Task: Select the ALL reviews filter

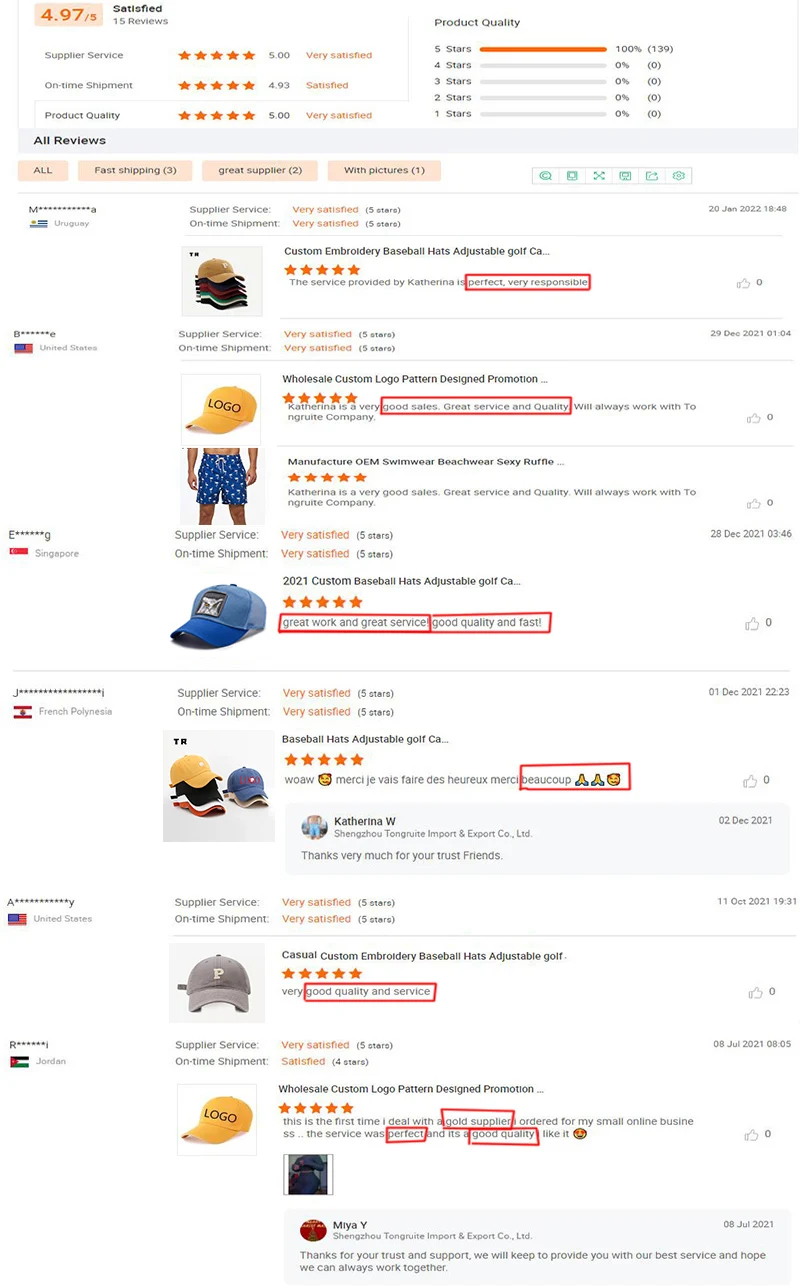Action: [x=43, y=170]
